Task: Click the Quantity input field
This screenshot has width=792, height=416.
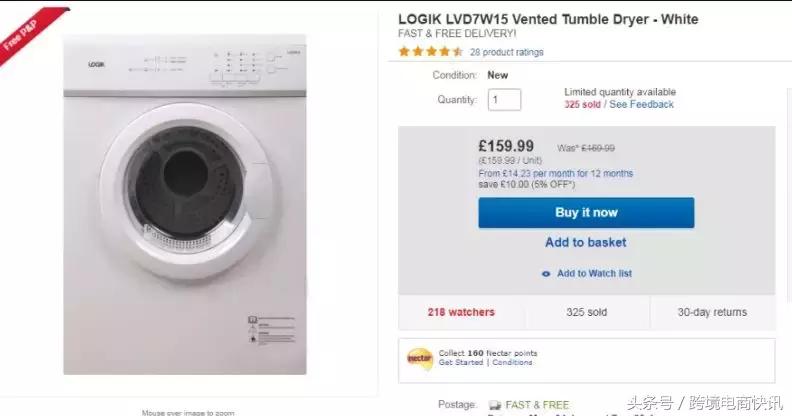Action: 504,99
